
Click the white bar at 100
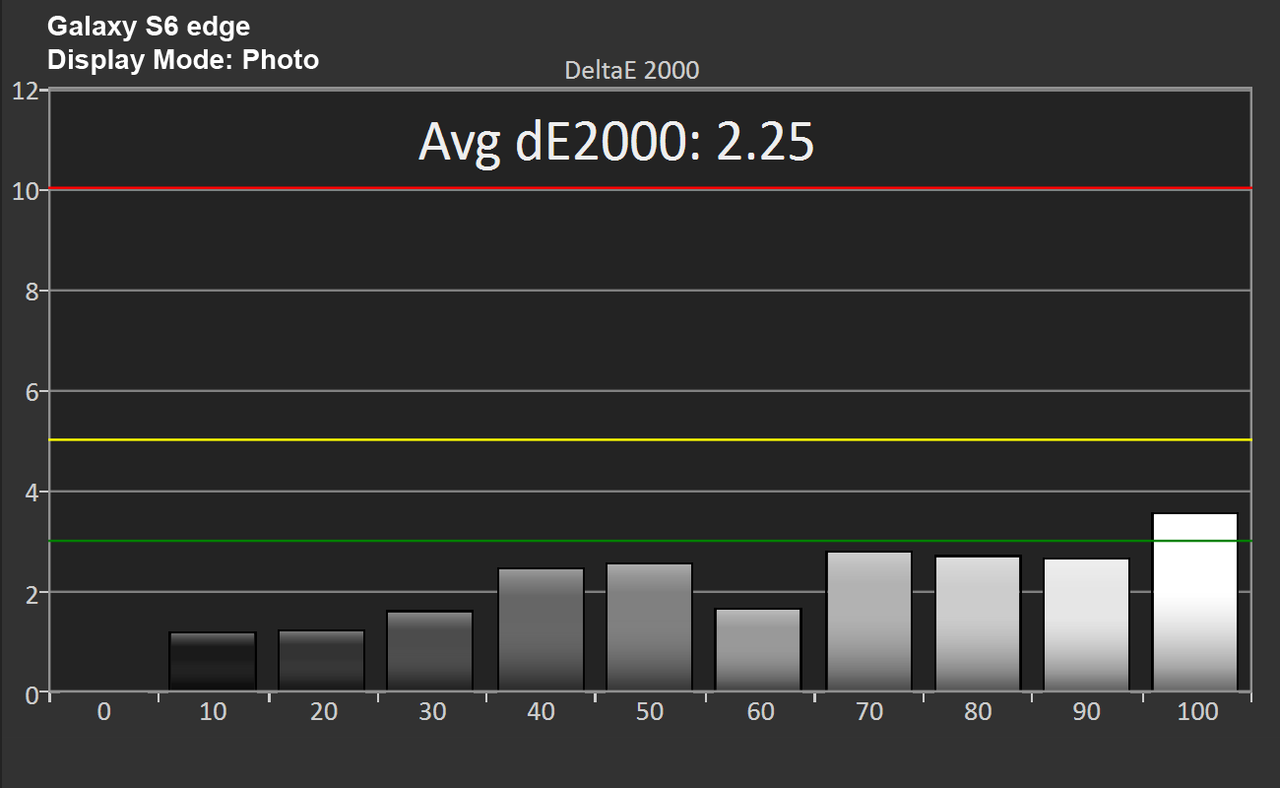(x=1195, y=602)
